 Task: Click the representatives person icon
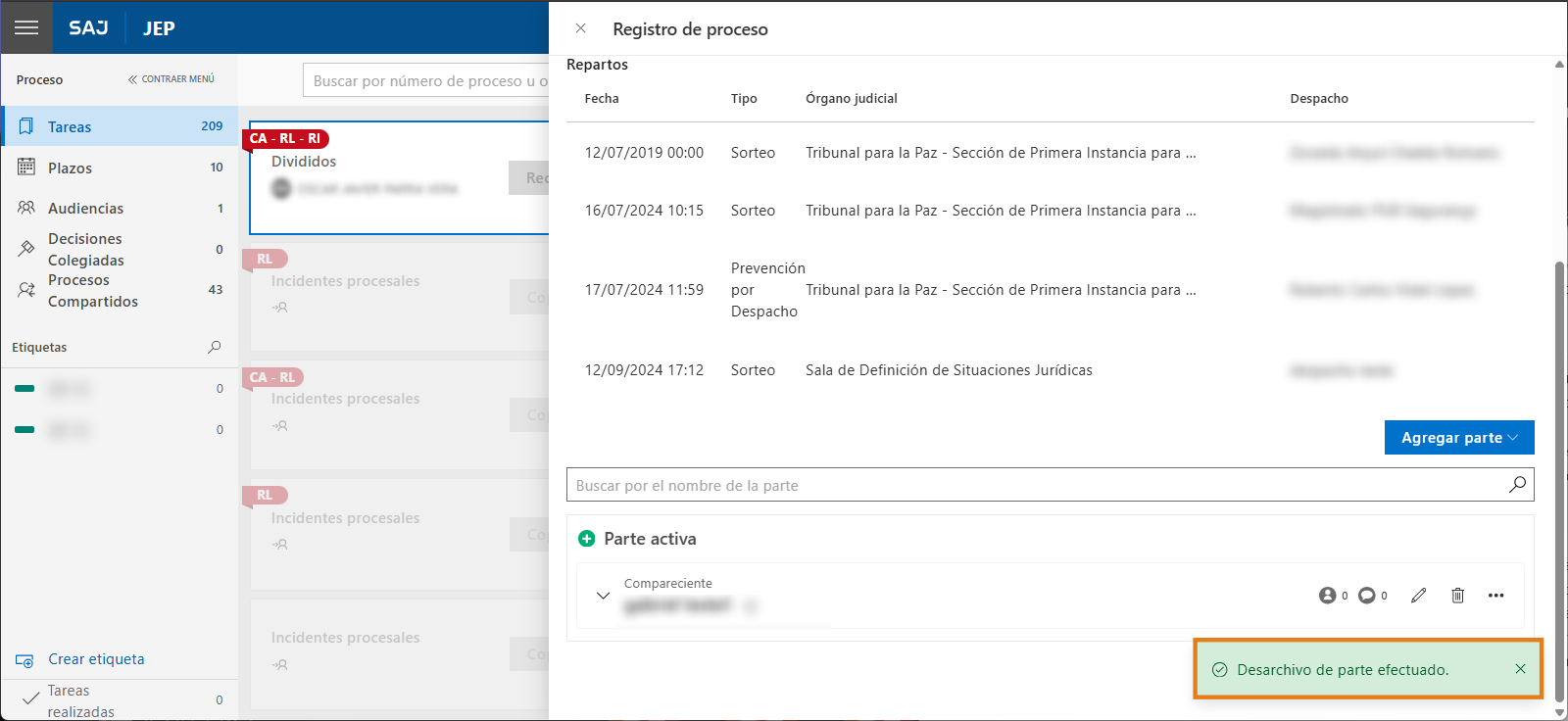click(1327, 596)
